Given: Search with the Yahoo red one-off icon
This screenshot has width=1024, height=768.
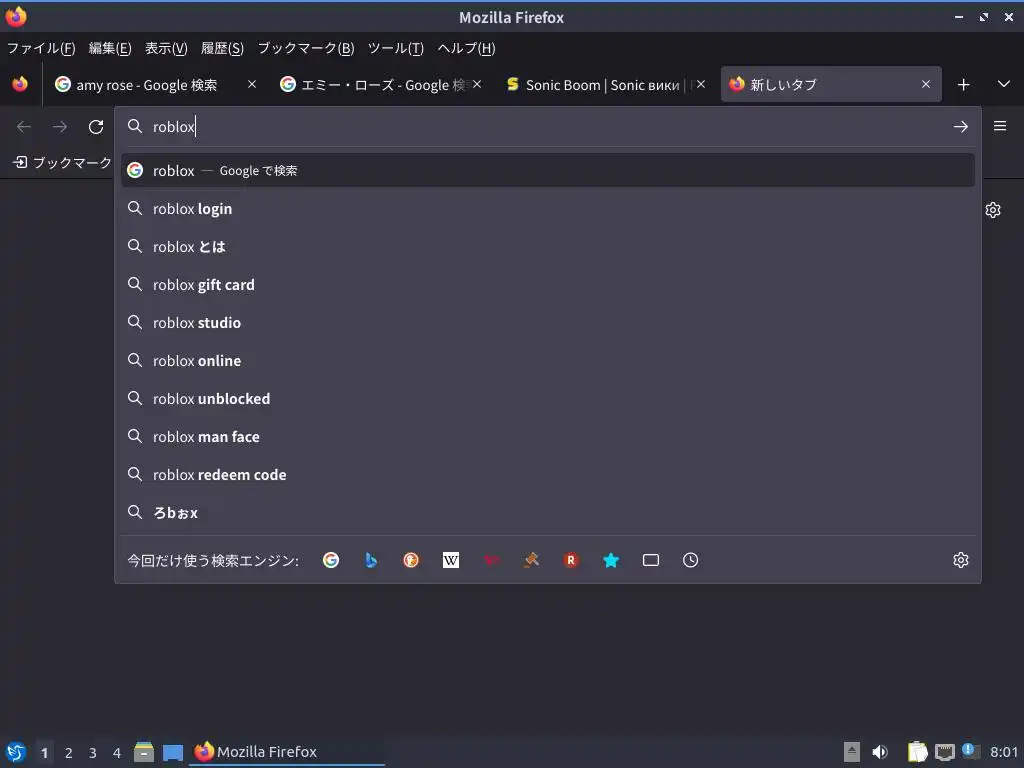Looking at the screenshot, I should [491, 560].
